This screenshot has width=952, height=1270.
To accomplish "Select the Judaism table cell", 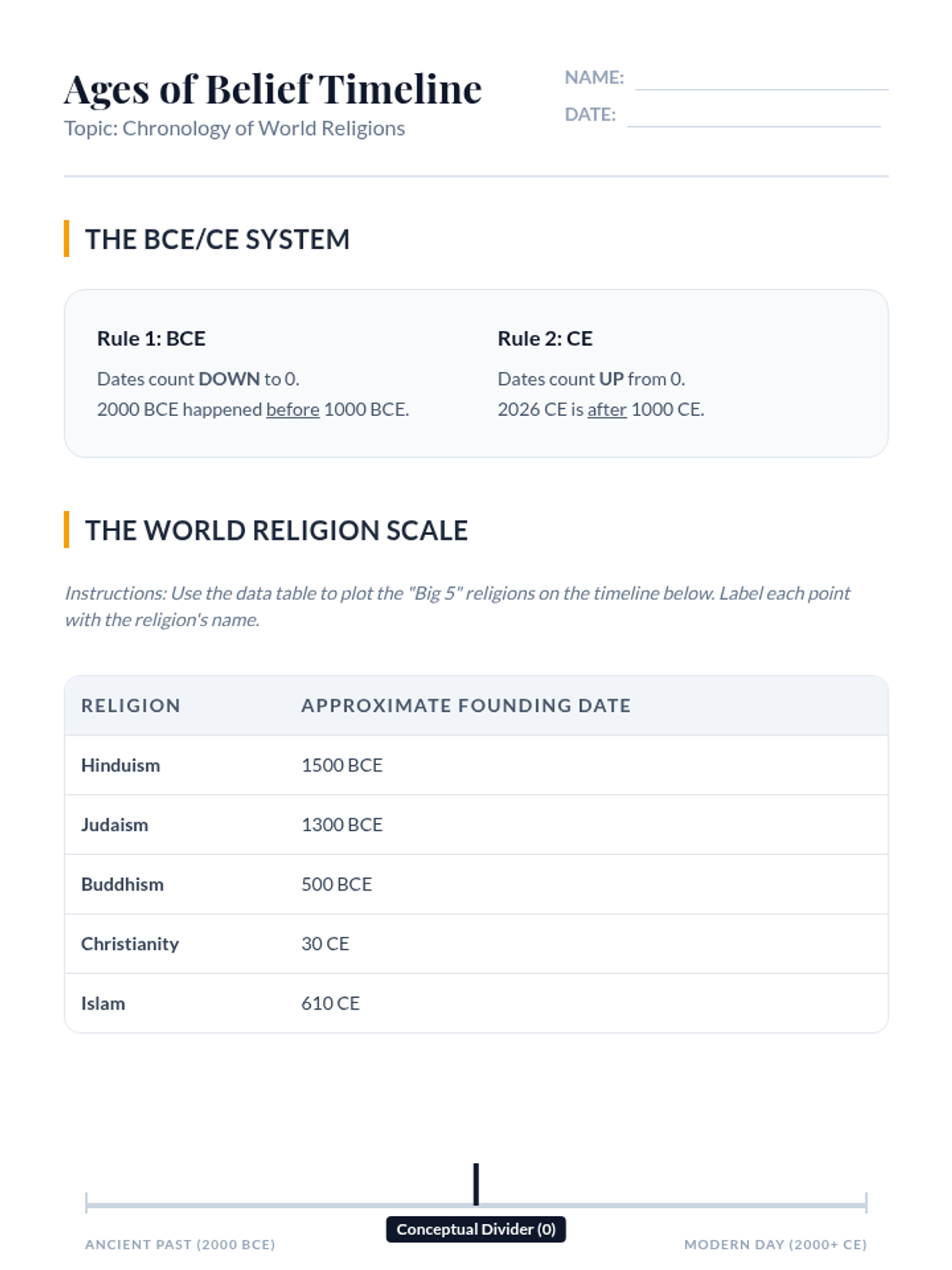I will click(x=115, y=825).
